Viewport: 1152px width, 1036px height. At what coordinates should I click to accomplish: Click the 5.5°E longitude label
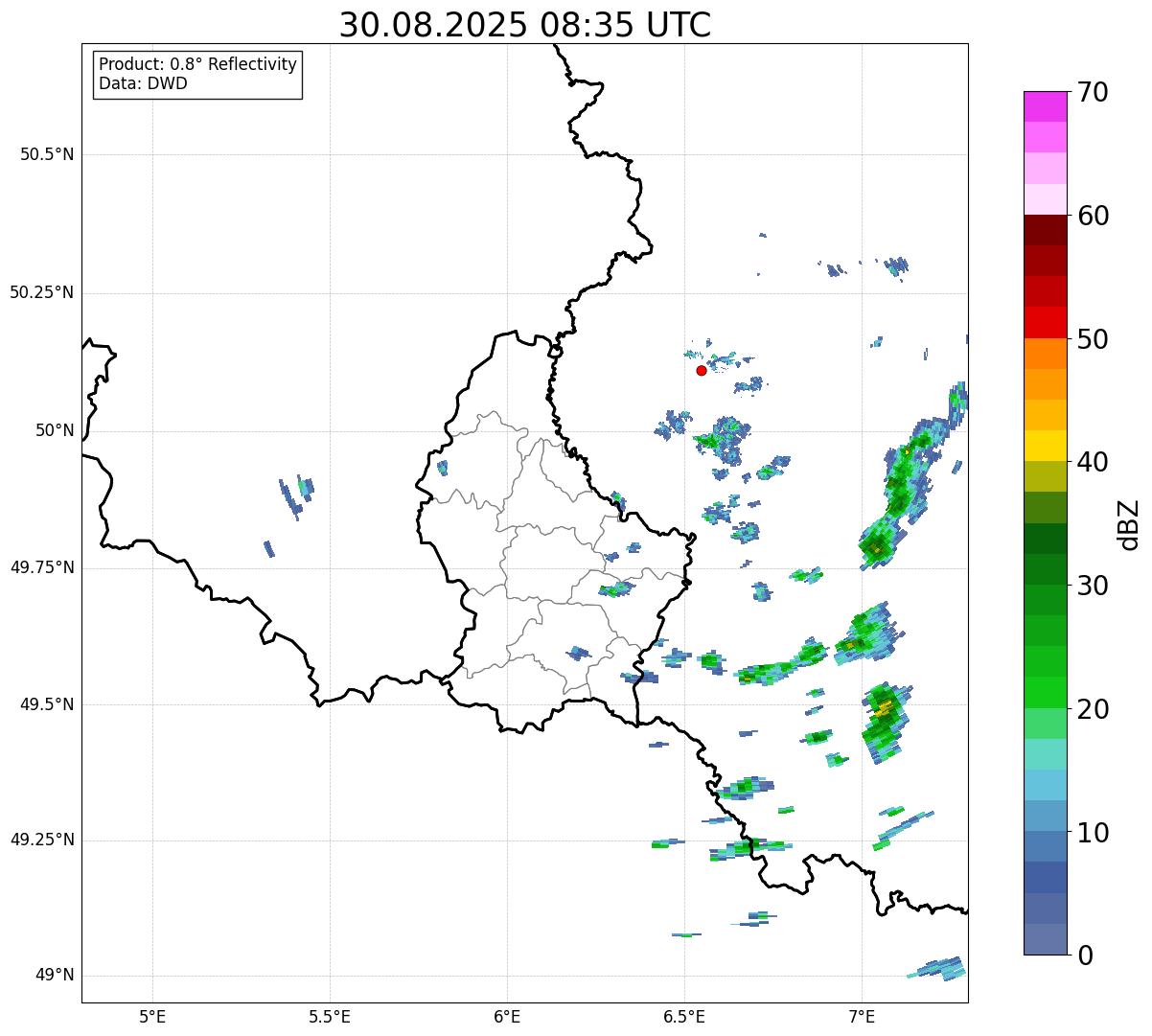(330, 1016)
